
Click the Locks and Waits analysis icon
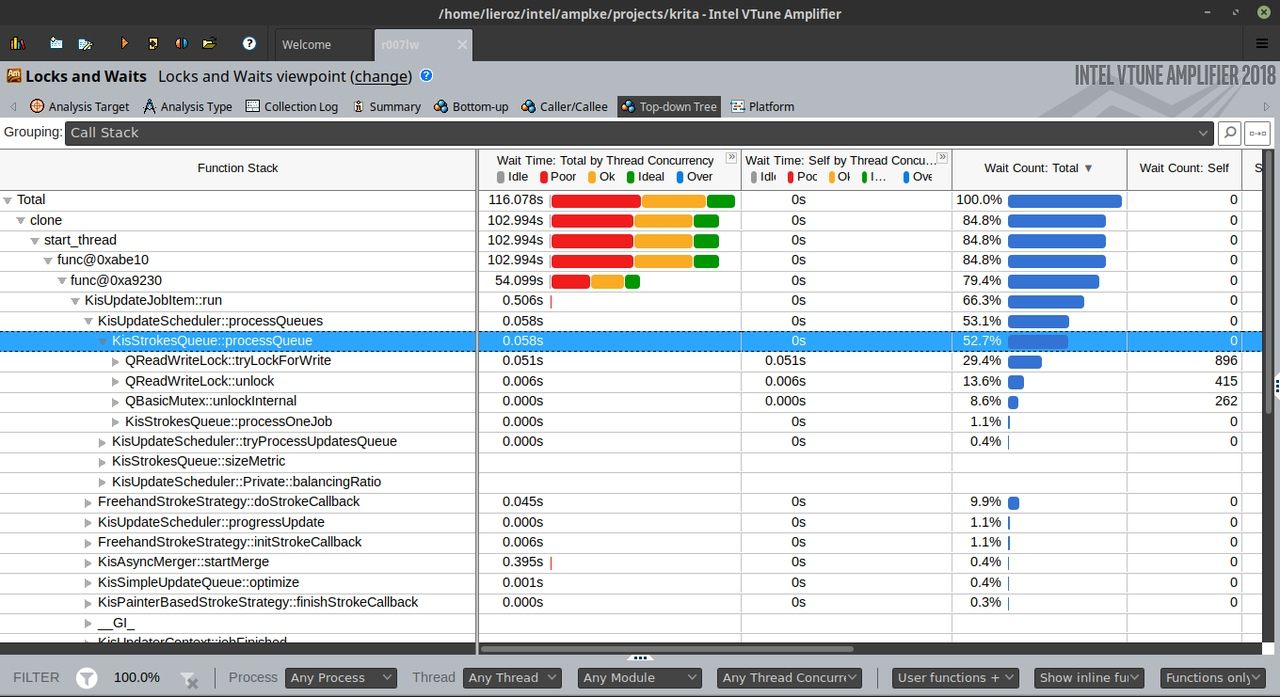14,76
